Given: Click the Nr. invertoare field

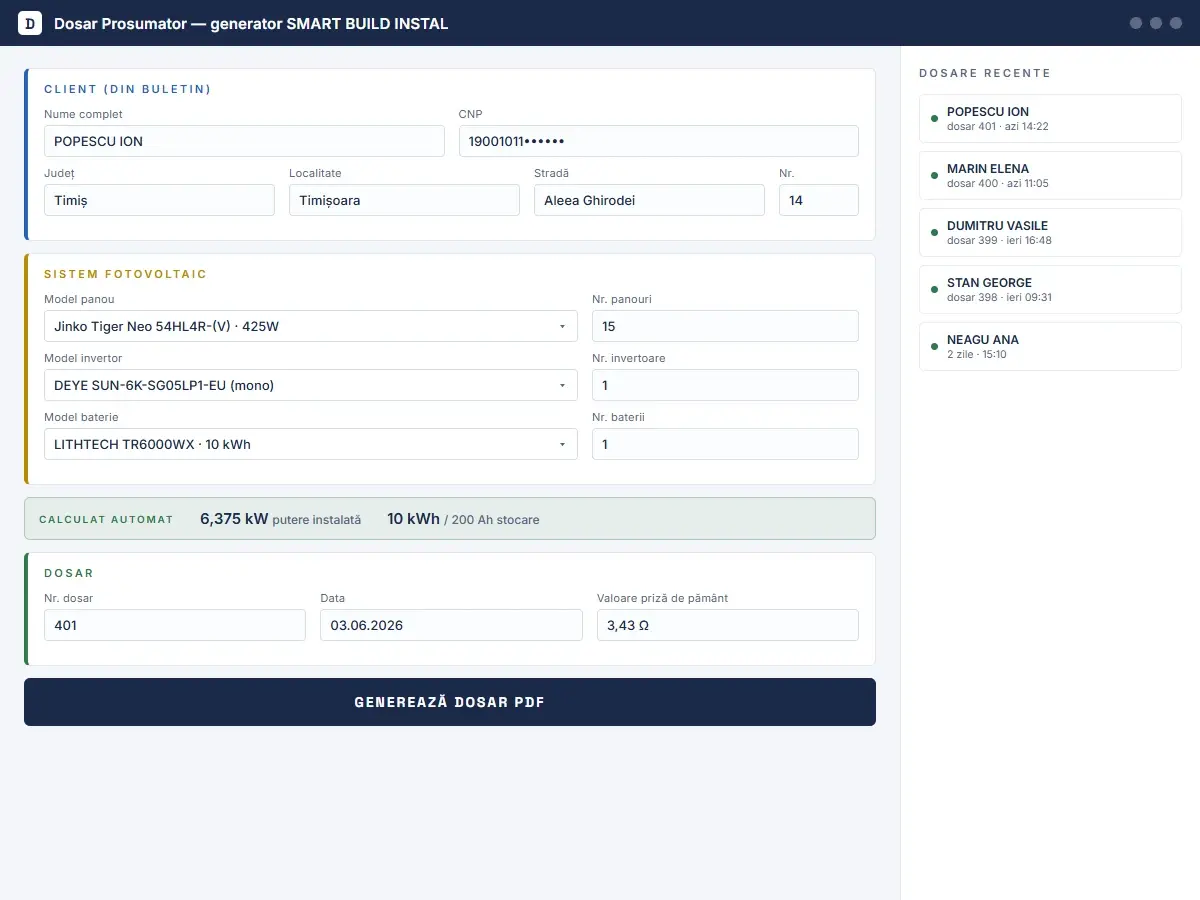Looking at the screenshot, I should 725,385.
